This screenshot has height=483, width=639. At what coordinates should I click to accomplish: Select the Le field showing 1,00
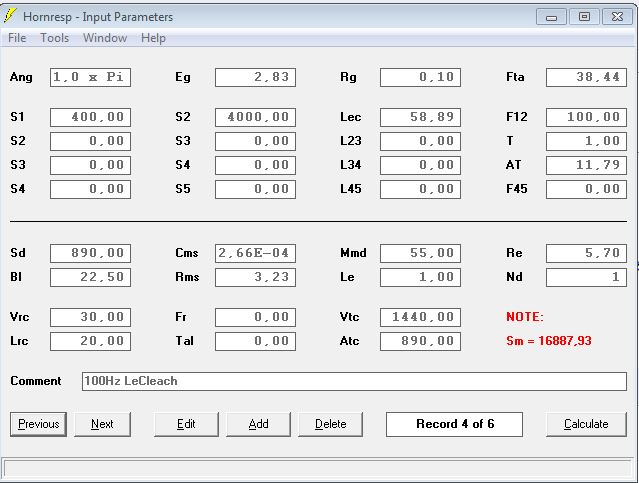(x=421, y=278)
